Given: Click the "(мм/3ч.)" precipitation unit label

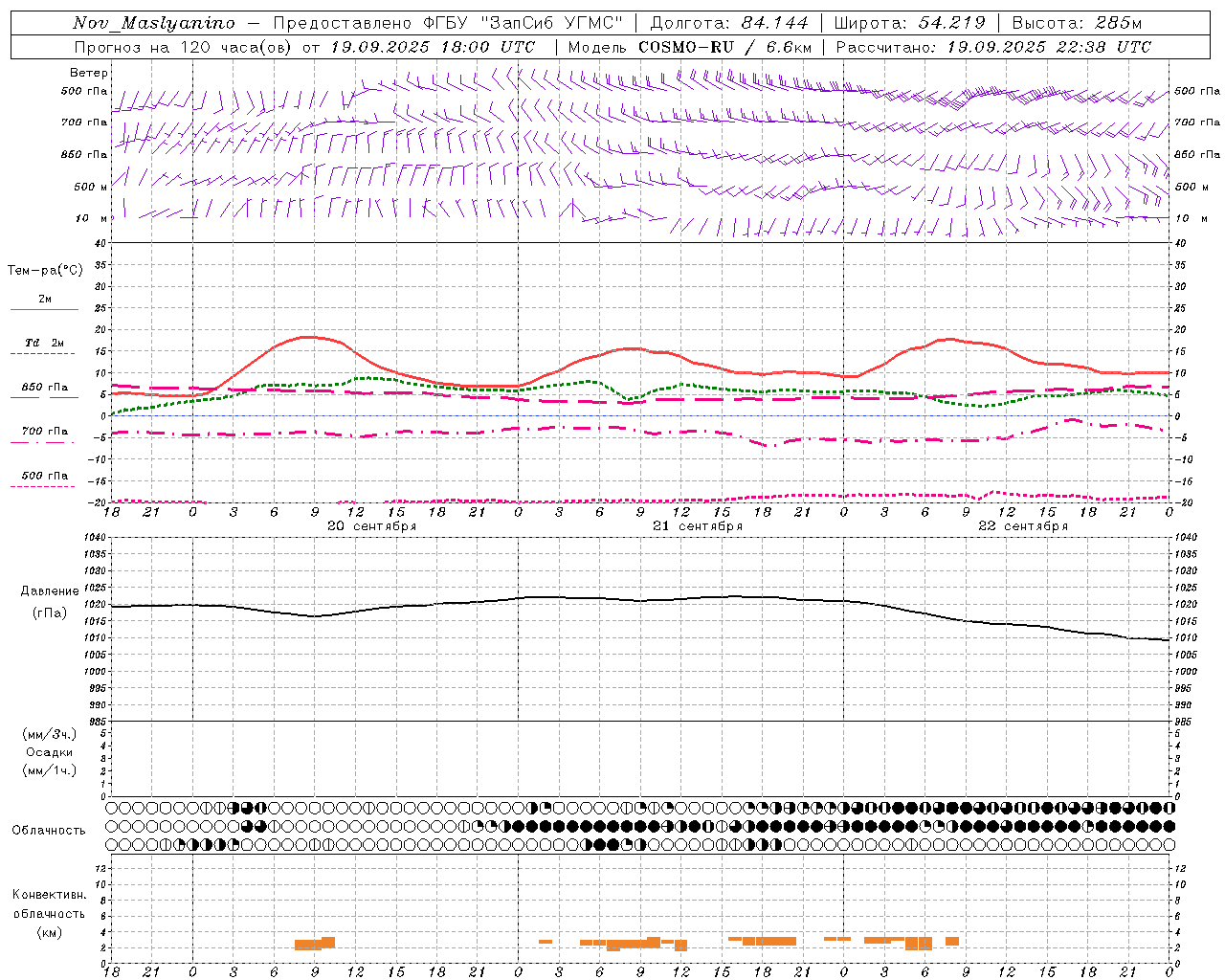Looking at the screenshot, I should [50, 734].
